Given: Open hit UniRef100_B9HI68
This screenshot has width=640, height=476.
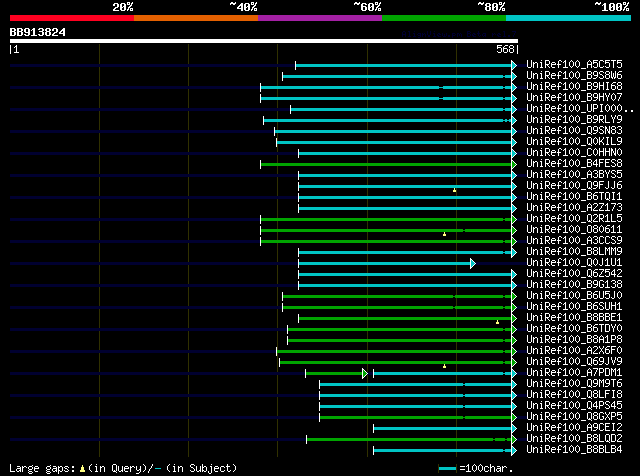Looking at the screenshot, I should pos(574,87).
